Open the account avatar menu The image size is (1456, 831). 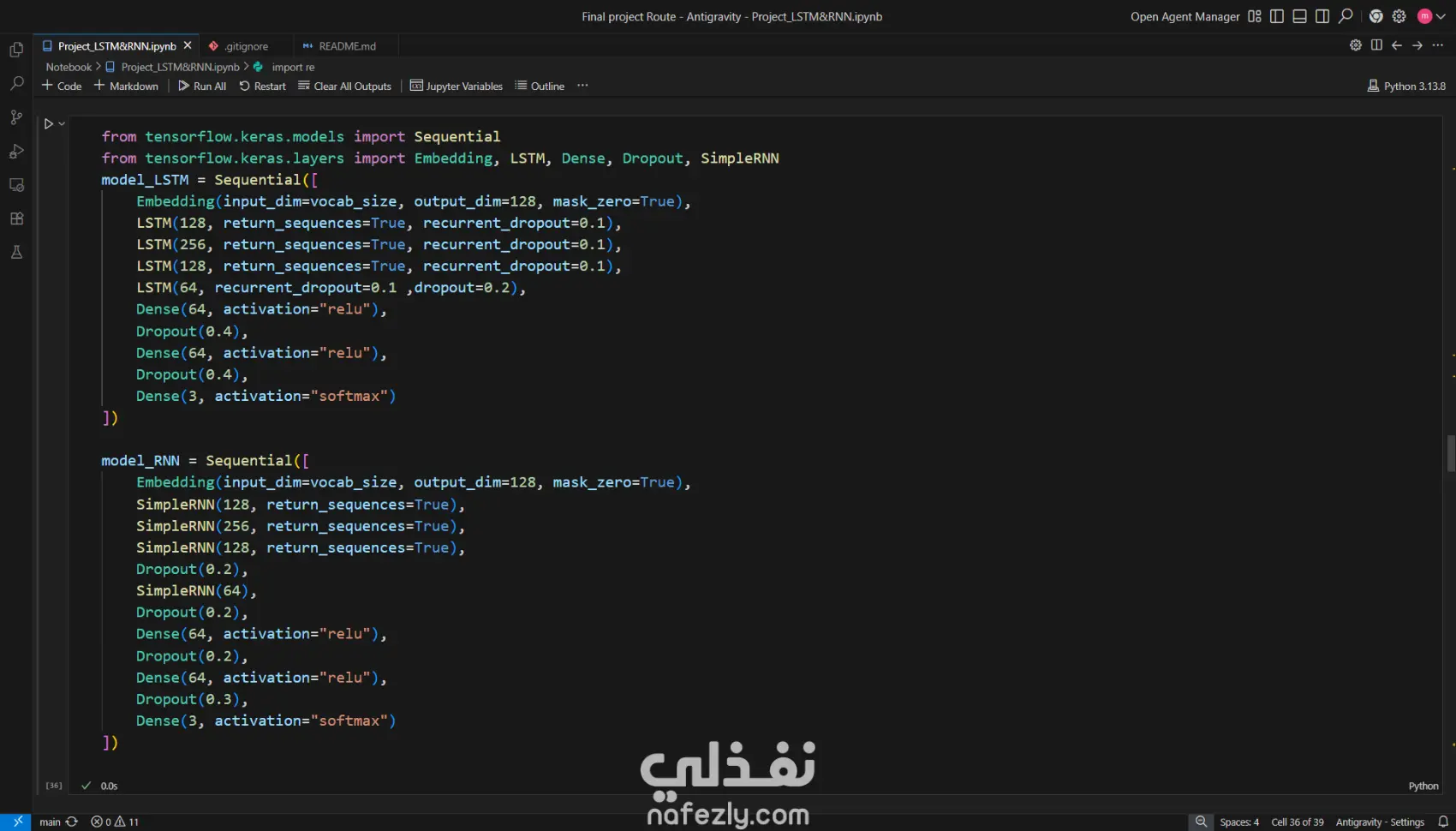tap(1431, 16)
